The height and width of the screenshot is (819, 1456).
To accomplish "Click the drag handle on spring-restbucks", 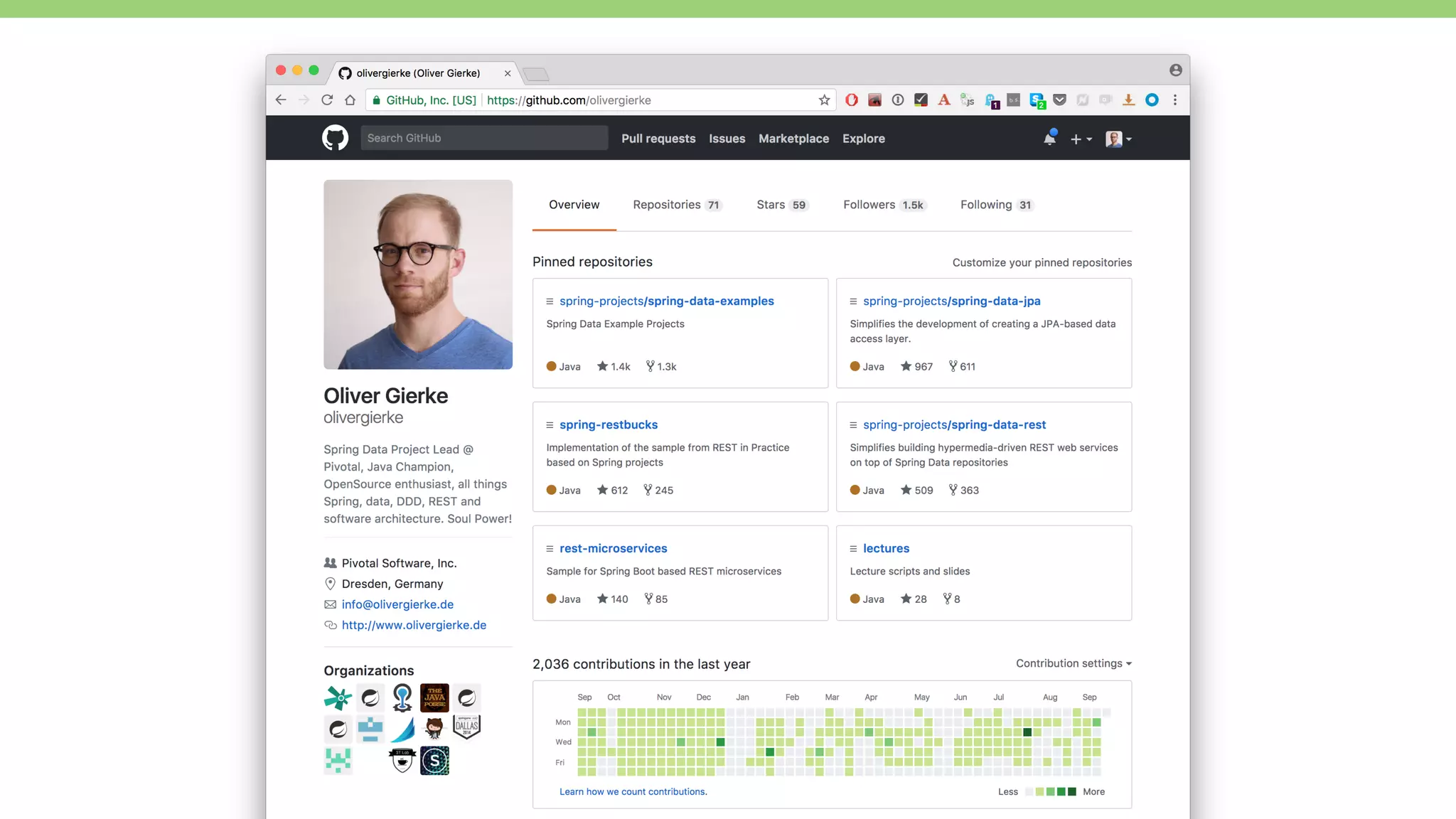I will (x=550, y=425).
